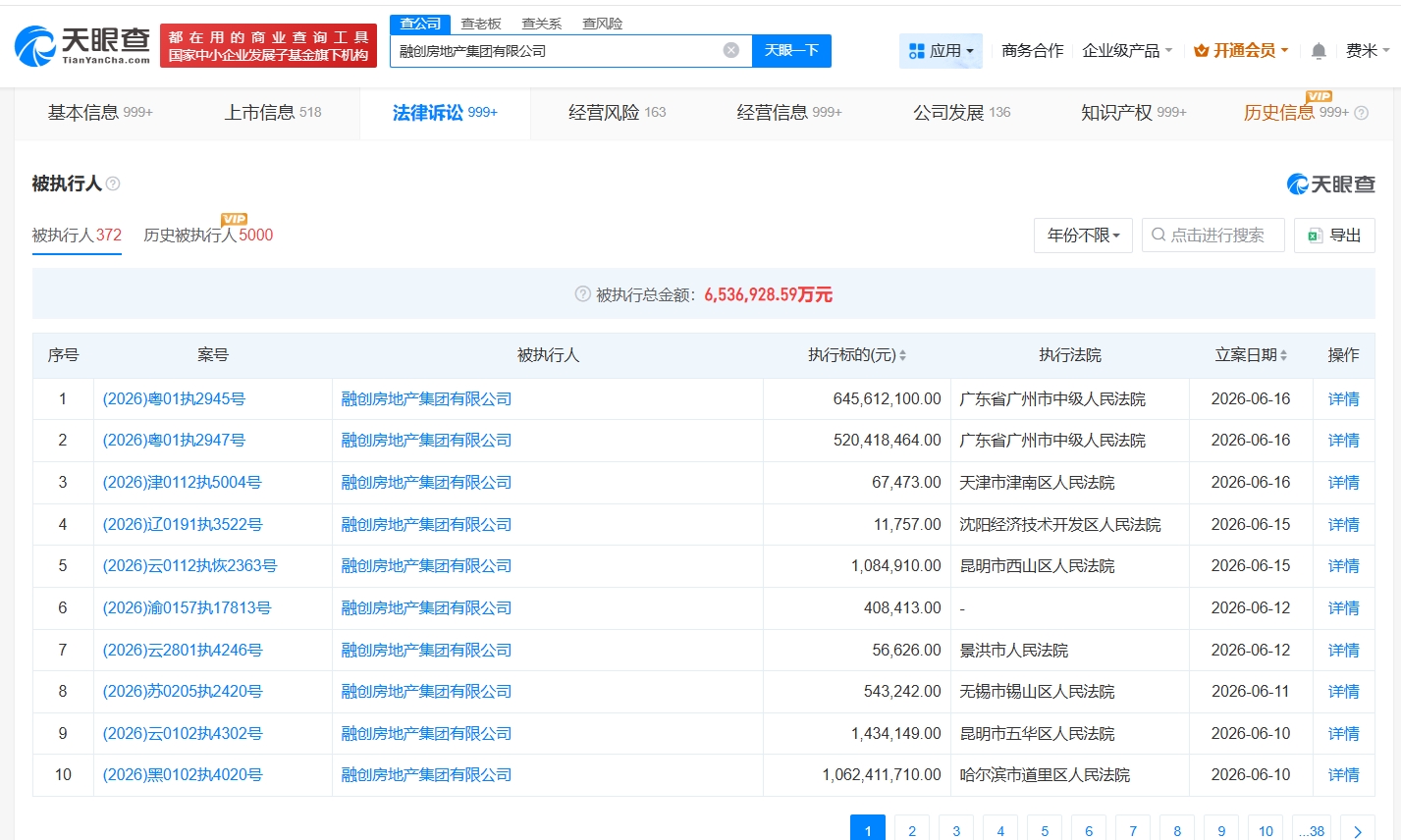Open case (2026)粤01执2947号
This screenshot has height=840, width=1401.
(x=174, y=441)
